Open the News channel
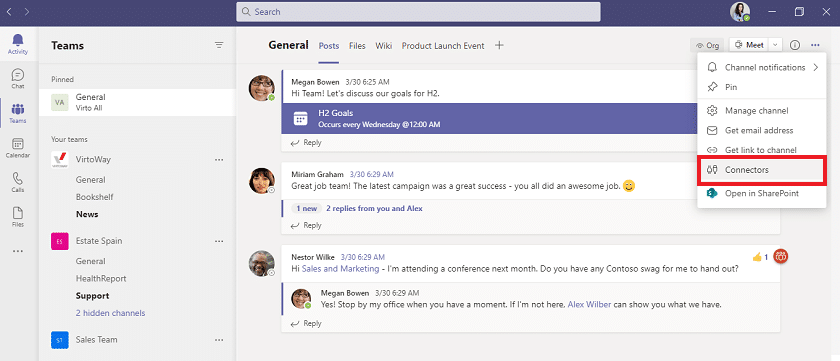The image size is (840, 361). click(x=87, y=214)
